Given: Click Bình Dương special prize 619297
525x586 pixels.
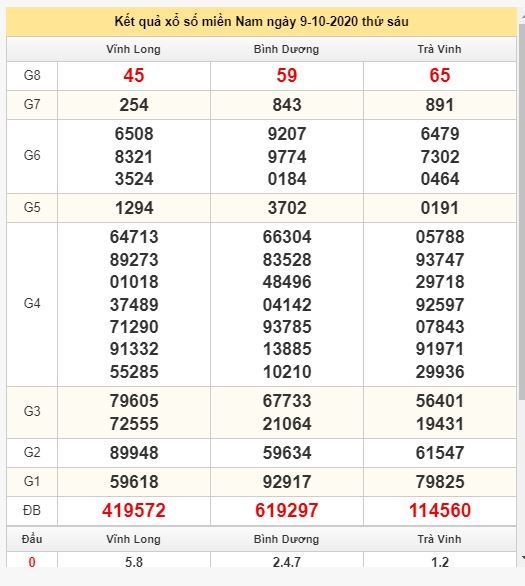Looking at the screenshot, I should click(287, 511).
